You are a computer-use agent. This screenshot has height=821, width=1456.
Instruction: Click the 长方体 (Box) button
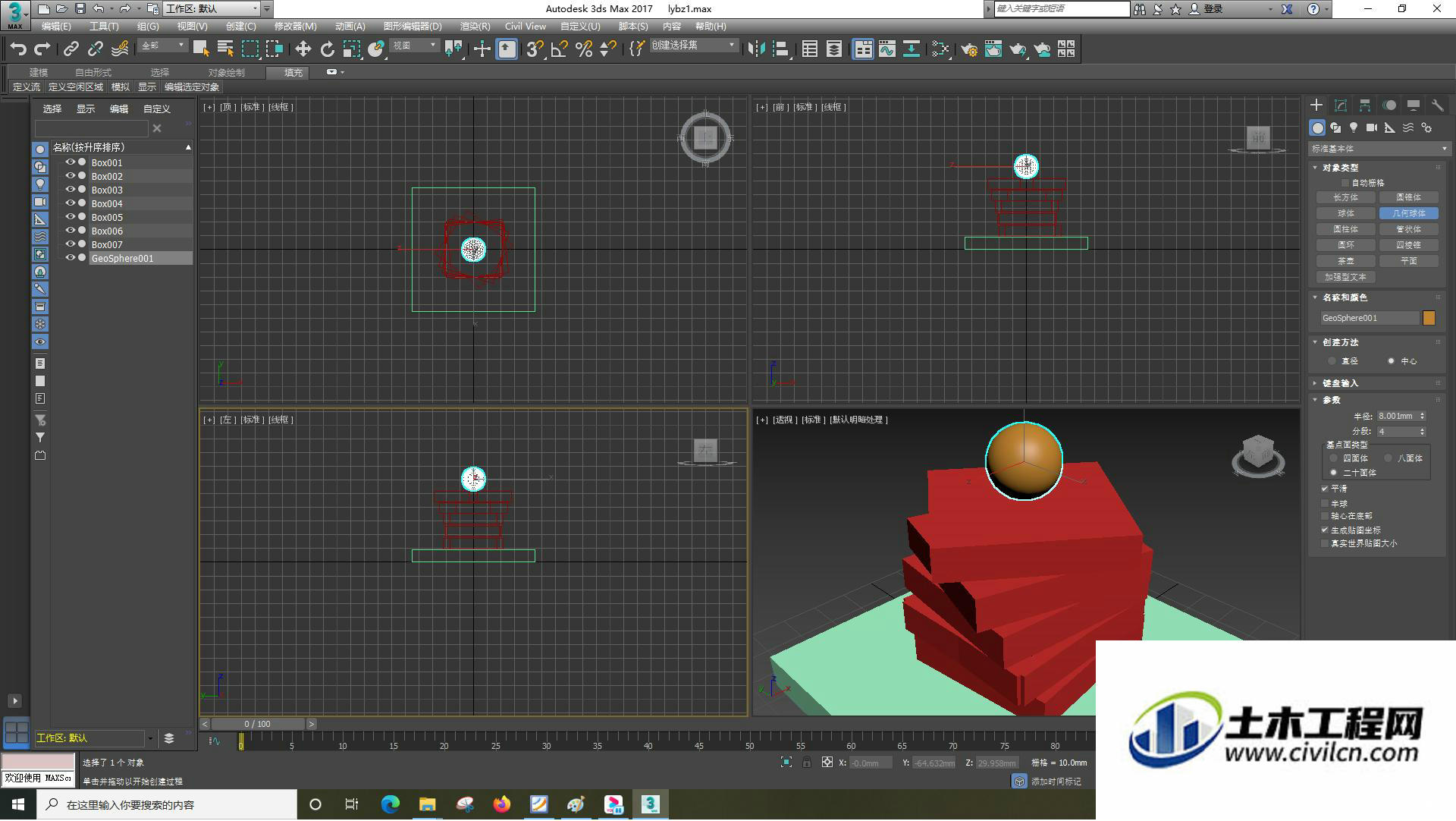[x=1345, y=197]
